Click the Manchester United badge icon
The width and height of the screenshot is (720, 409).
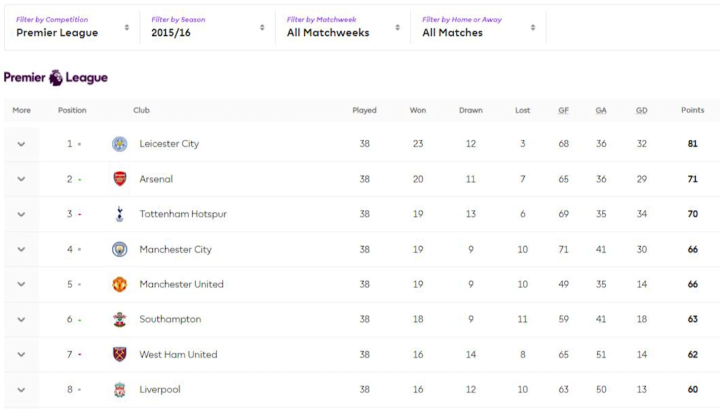point(120,284)
